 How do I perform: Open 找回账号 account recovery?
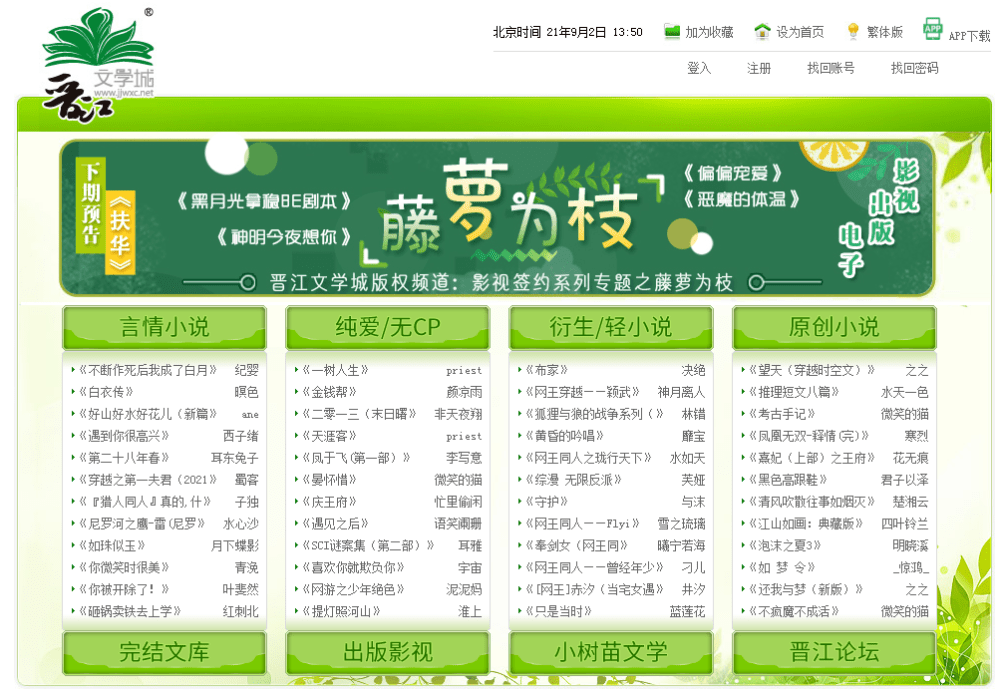(830, 68)
